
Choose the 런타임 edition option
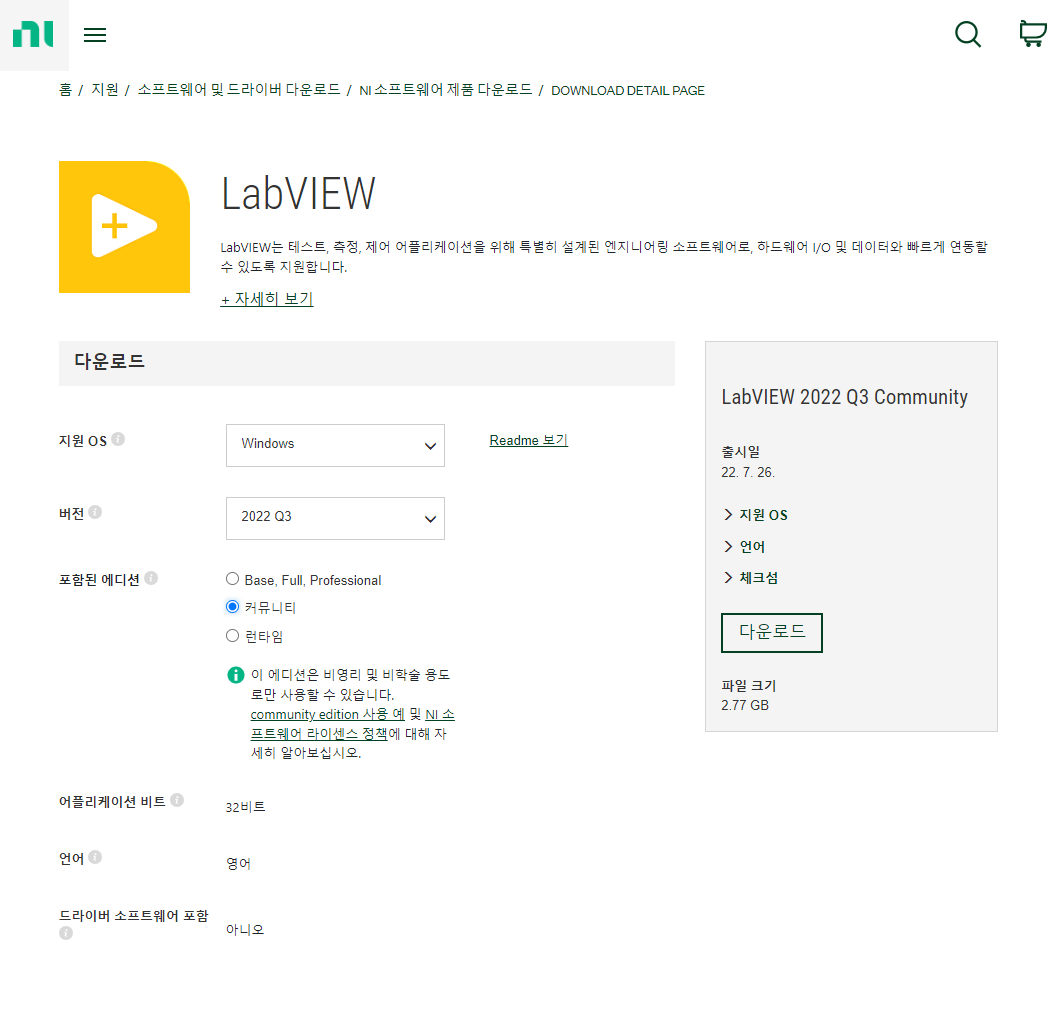[x=232, y=635]
